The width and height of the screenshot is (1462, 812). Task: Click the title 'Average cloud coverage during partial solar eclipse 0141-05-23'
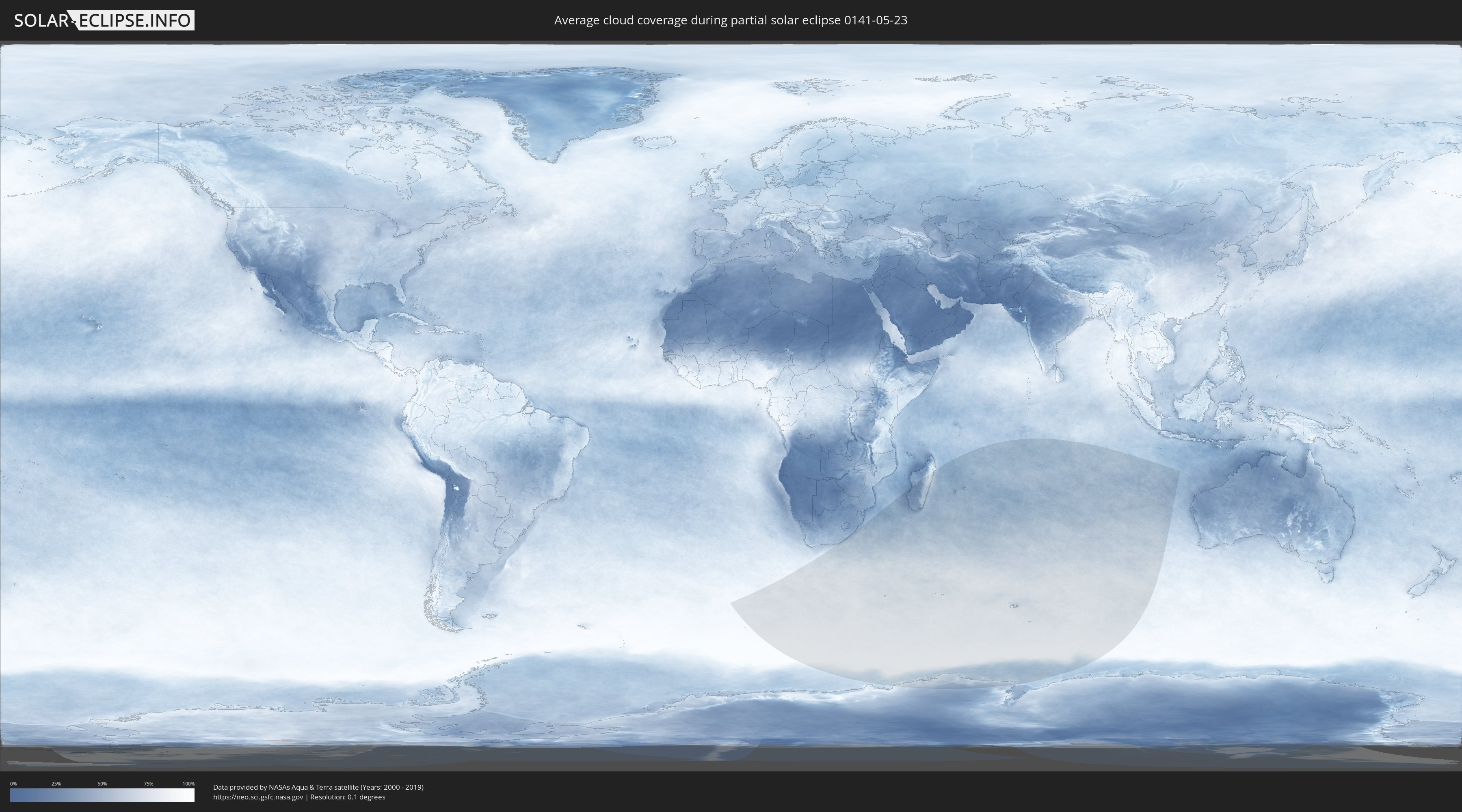731,20
